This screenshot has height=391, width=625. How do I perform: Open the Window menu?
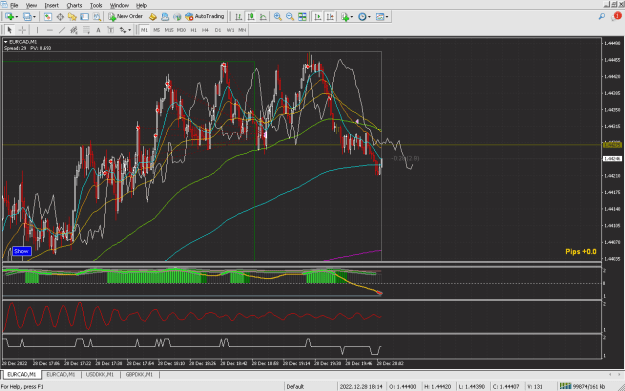pyautogui.click(x=119, y=6)
